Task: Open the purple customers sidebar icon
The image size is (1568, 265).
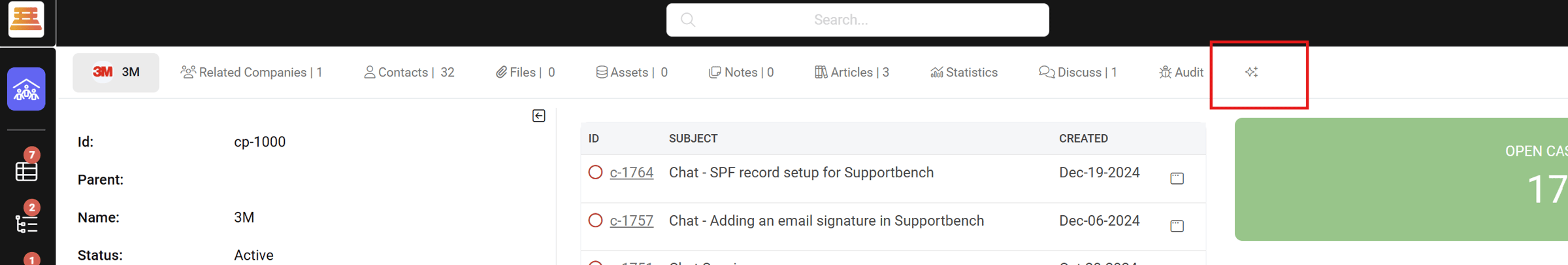Action: coord(26,89)
